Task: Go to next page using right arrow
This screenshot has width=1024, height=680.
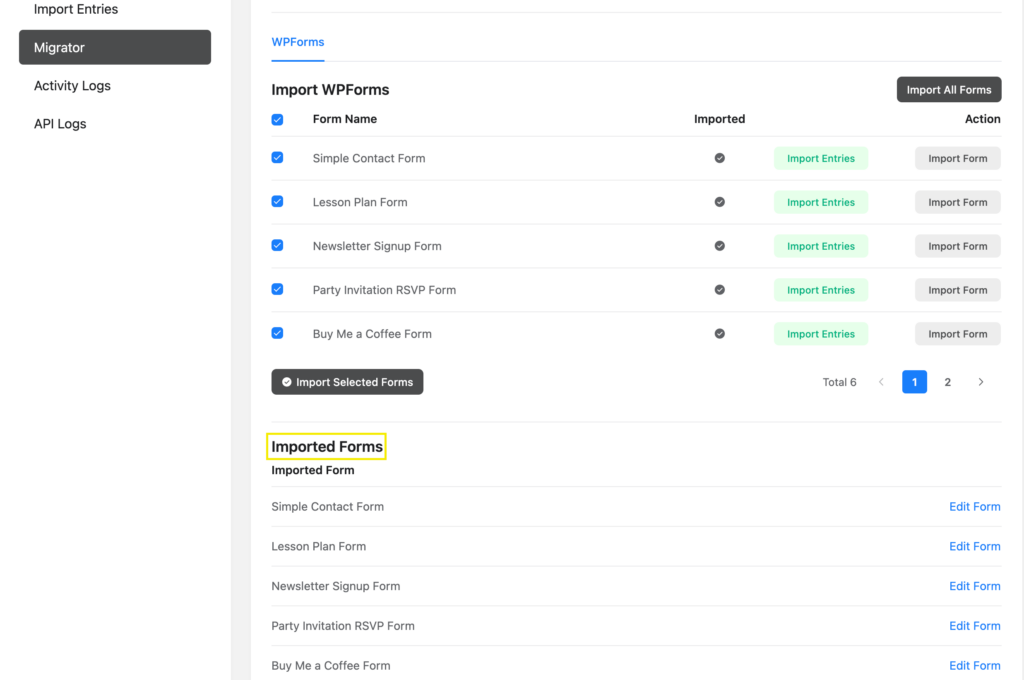Action: tap(980, 382)
